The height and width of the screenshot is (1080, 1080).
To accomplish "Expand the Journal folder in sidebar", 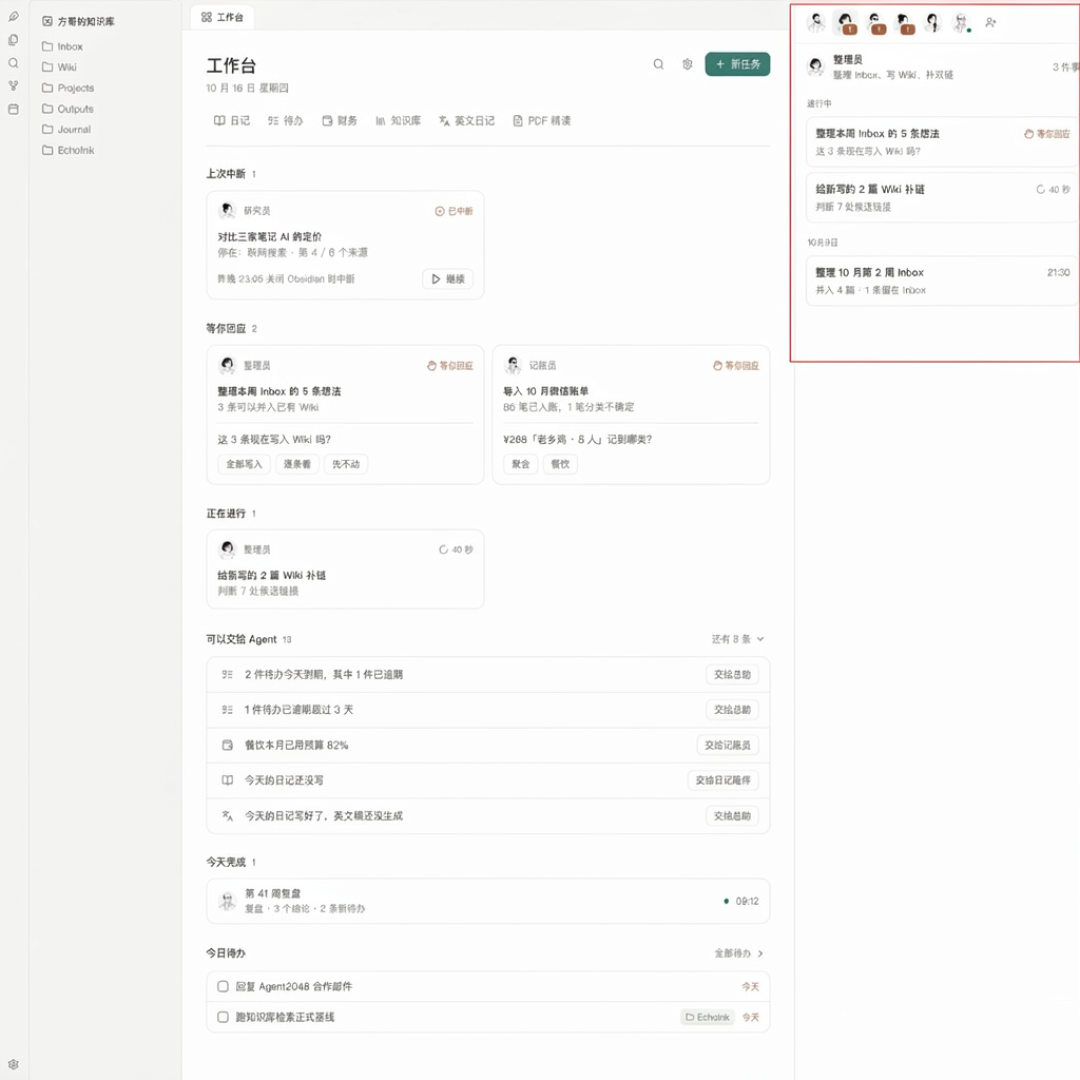I will [x=66, y=129].
